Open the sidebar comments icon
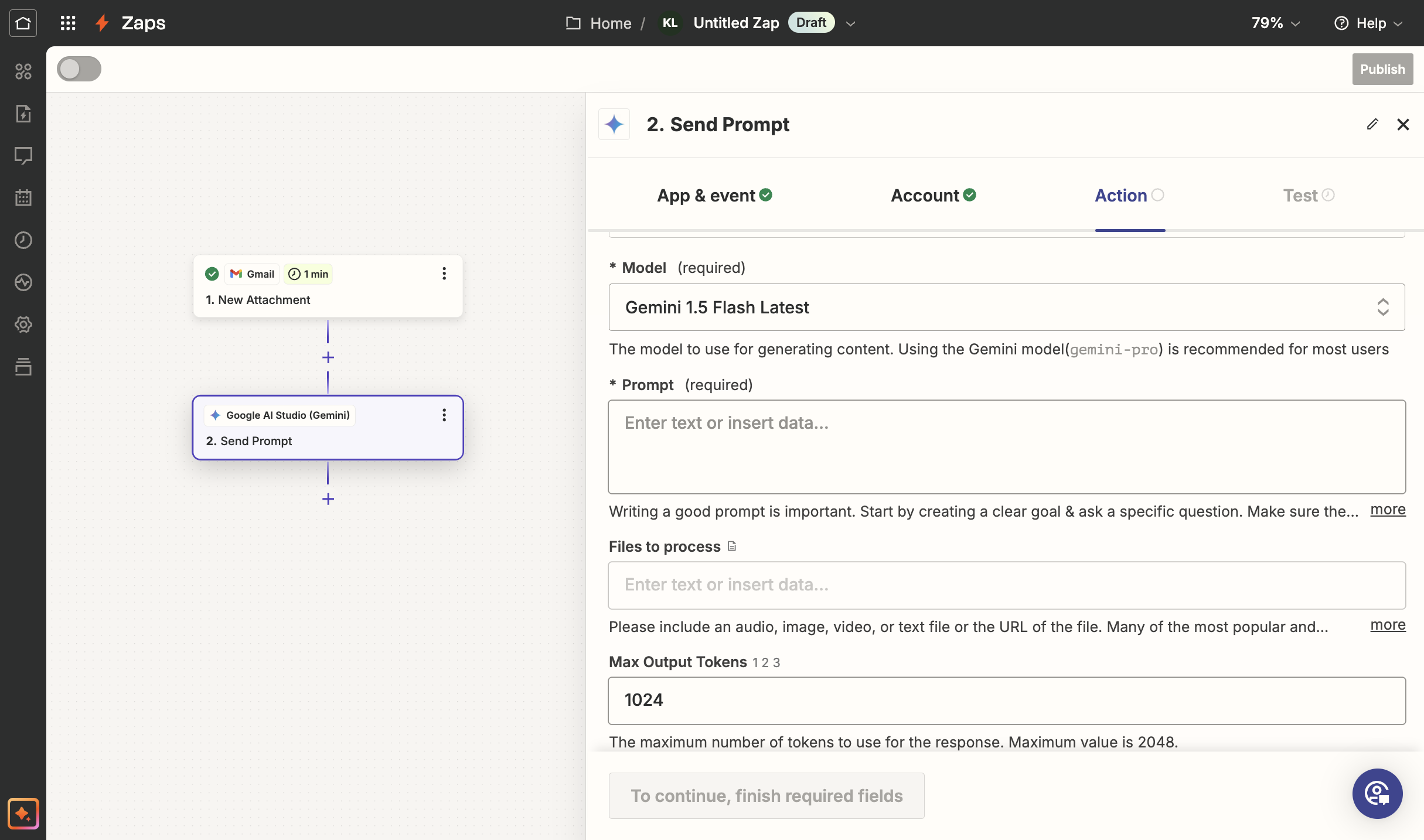The height and width of the screenshot is (840, 1424). click(23, 156)
